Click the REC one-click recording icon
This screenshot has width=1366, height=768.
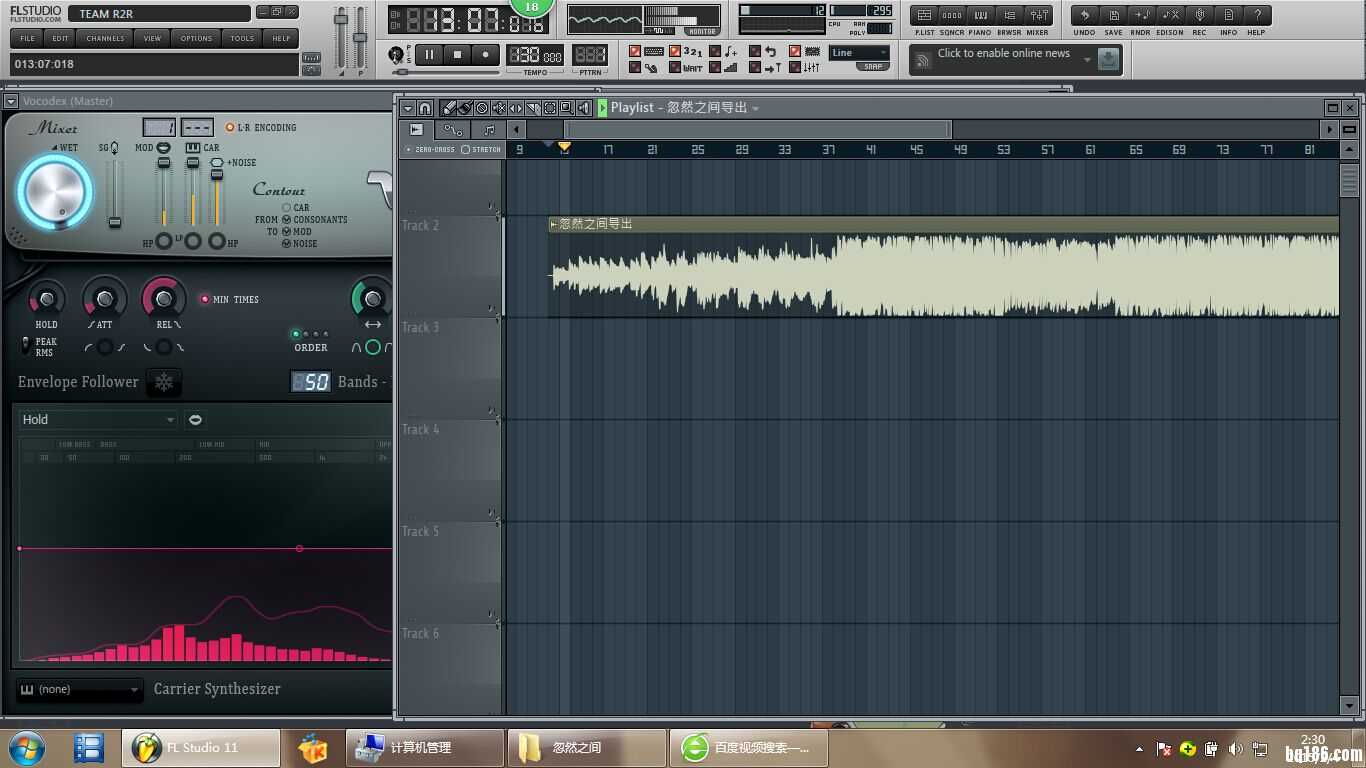(x=1199, y=15)
